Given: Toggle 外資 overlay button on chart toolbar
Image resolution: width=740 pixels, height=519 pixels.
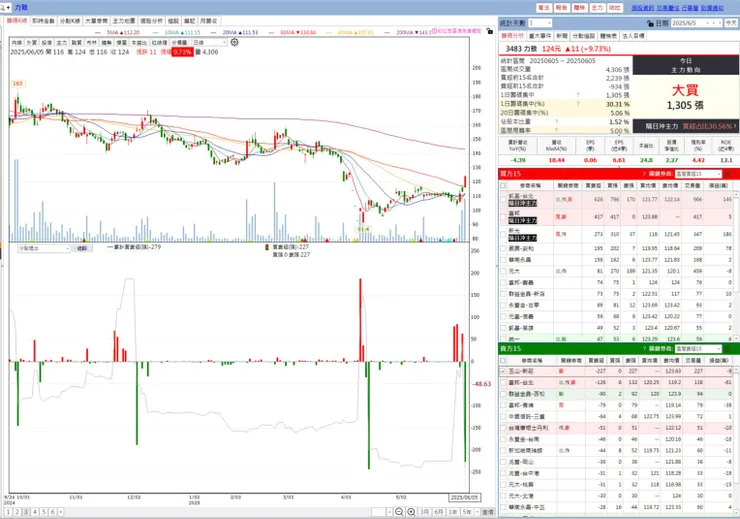Looking at the screenshot, I should coord(31,43).
